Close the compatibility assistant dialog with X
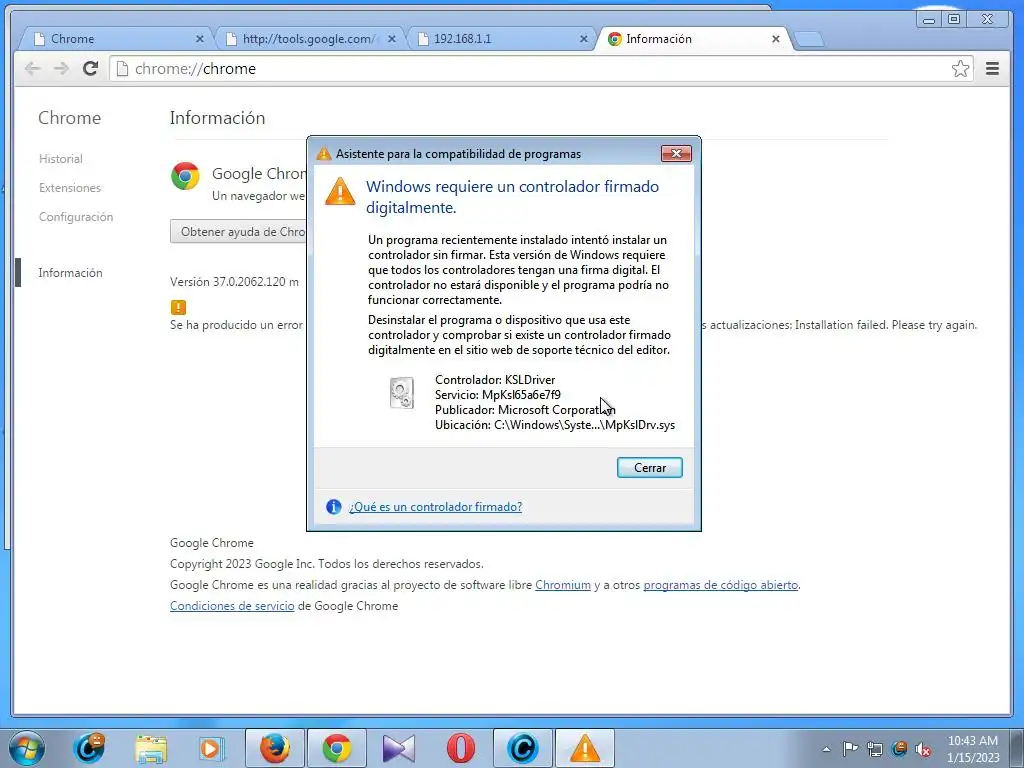This screenshot has width=1024, height=768. coord(677,153)
